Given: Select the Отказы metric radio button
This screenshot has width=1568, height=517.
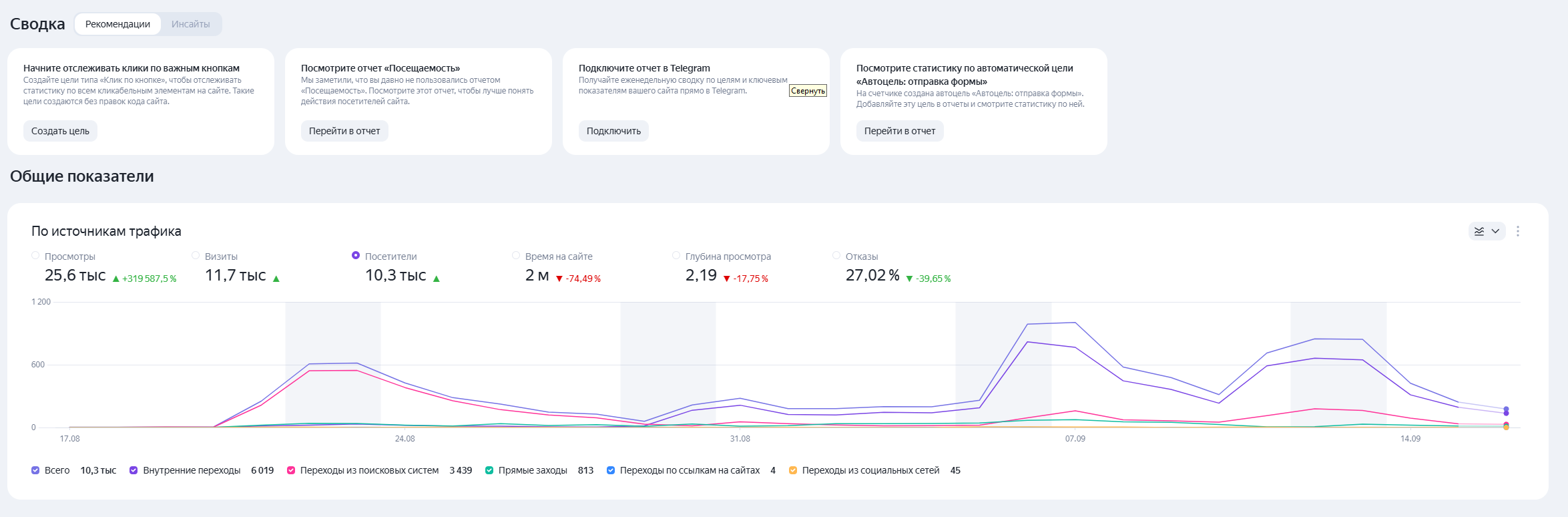Looking at the screenshot, I should point(836,255).
